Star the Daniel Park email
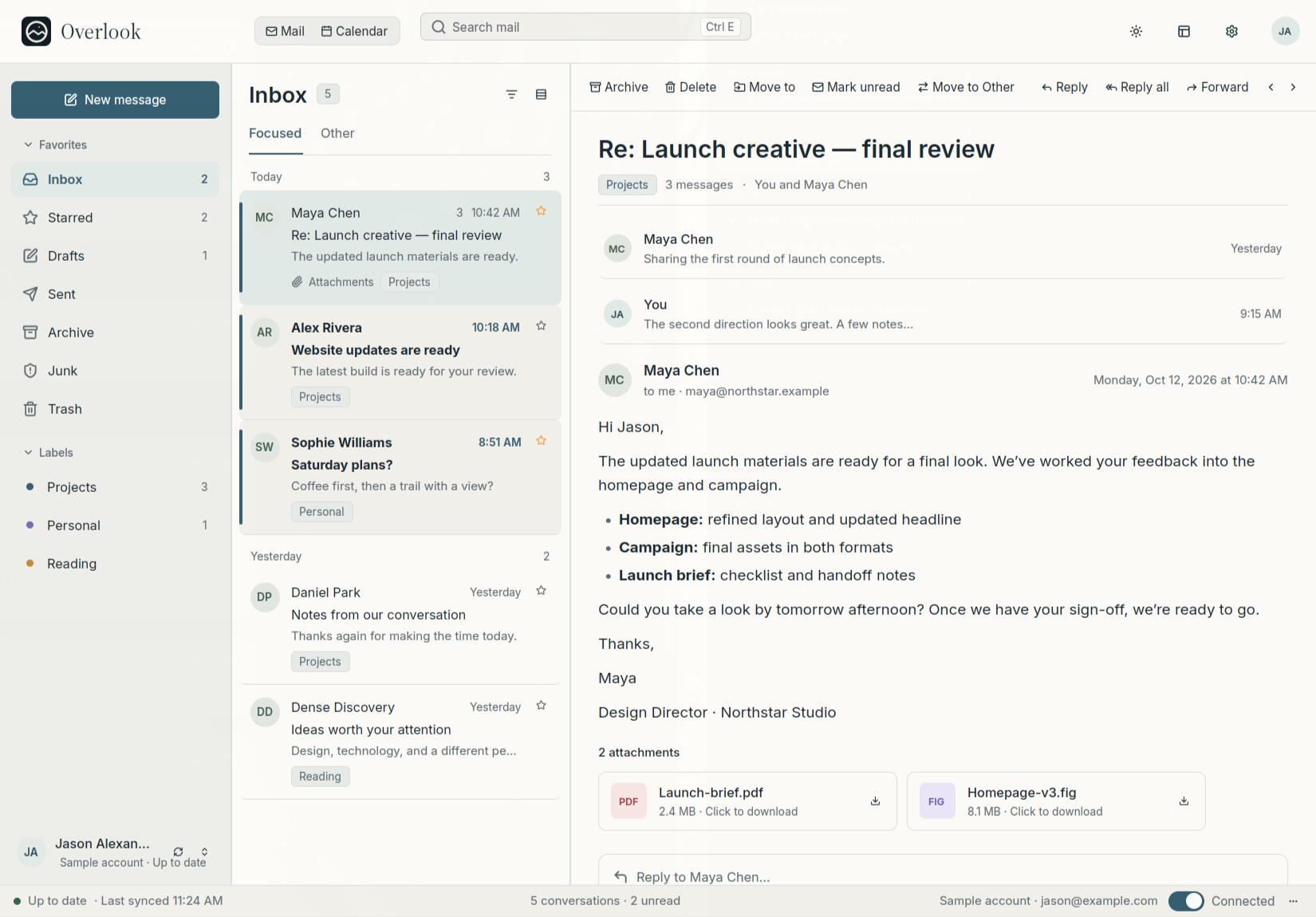Image resolution: width=1316 pixels, height=917 pixels. pos(541,591)
